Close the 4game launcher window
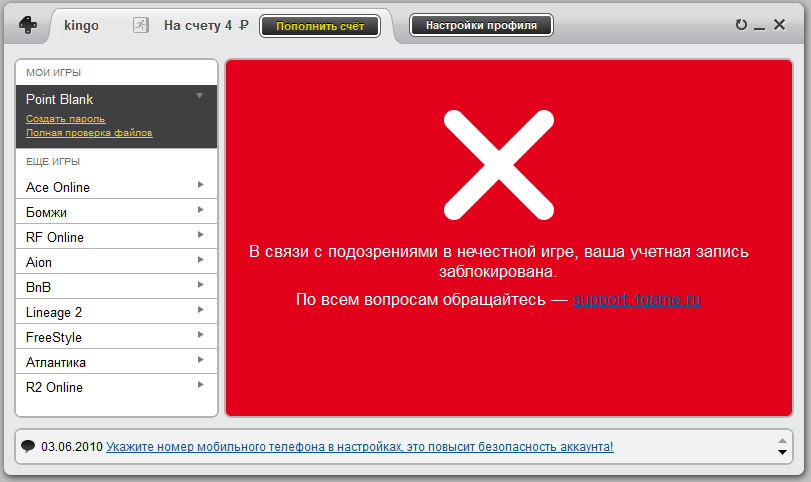This screenshot has height=482, width=811. (x=779, y=24)
